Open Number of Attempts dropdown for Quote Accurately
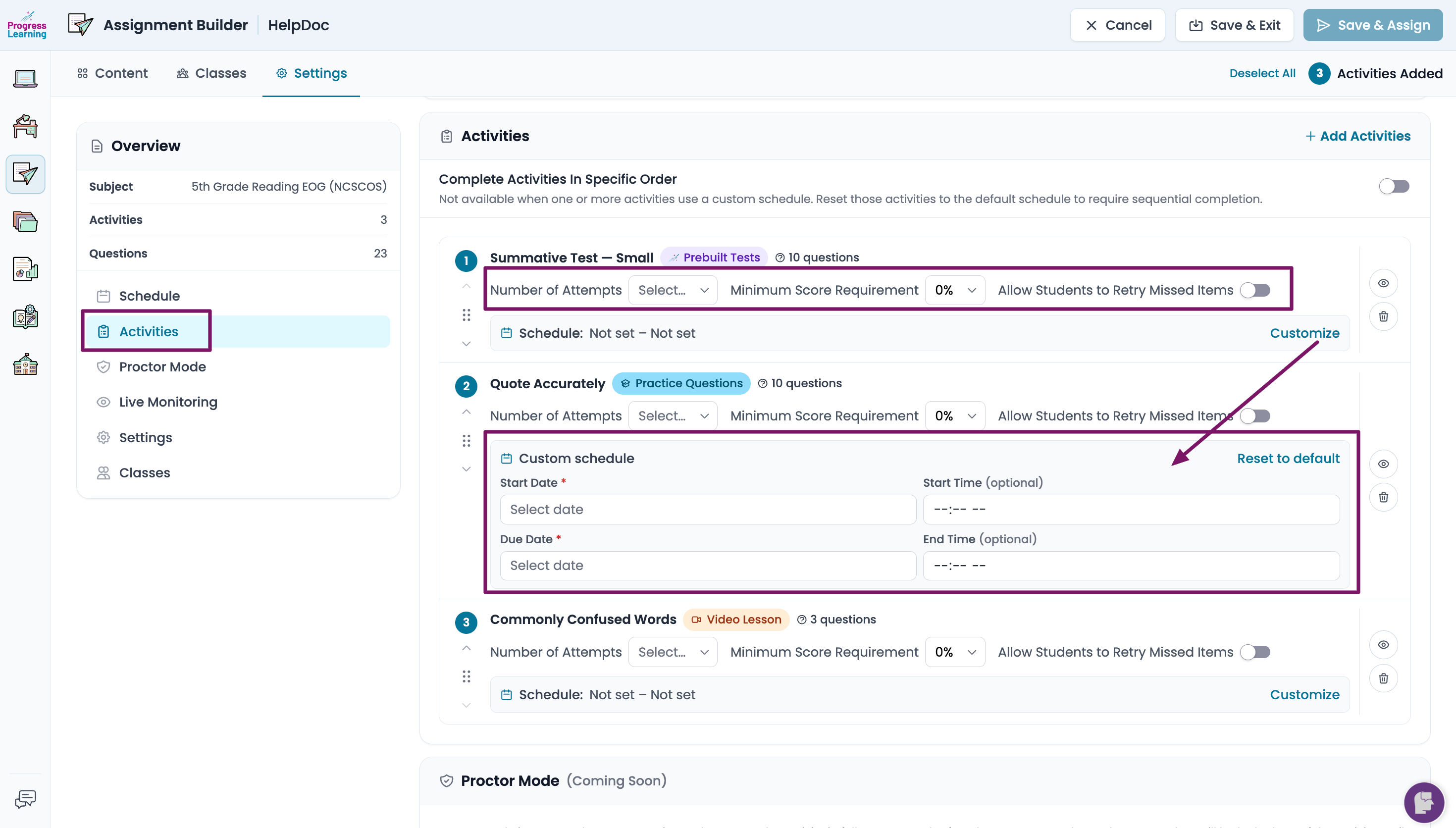Viewport: 1456px width, 828px height. (x=673, y=415)
